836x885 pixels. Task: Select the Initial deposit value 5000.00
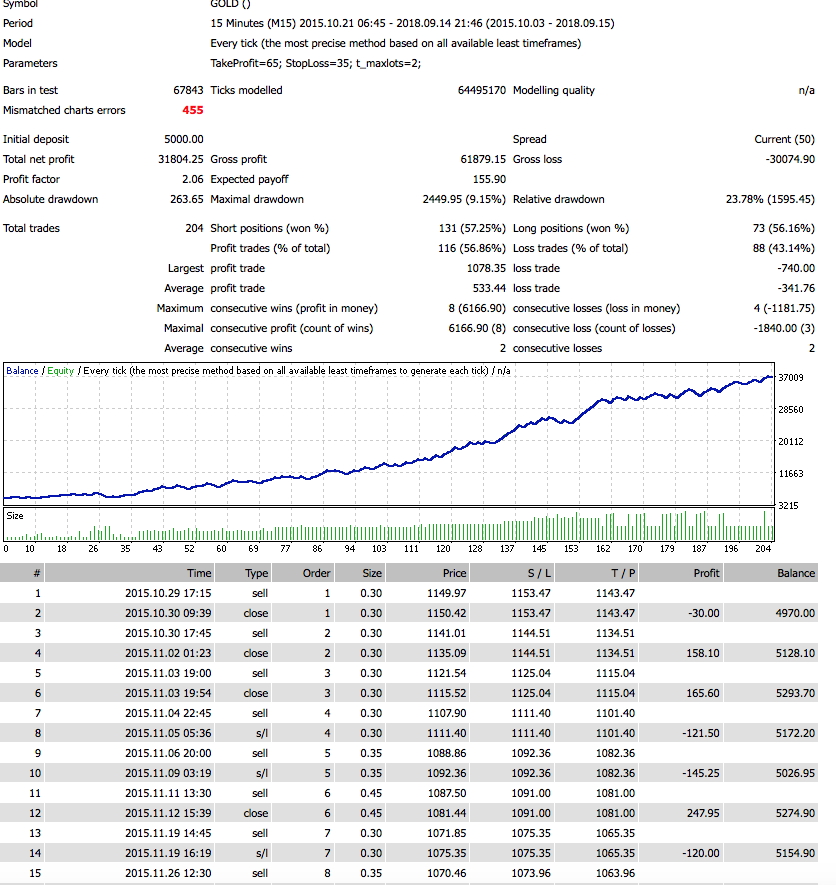tap(183, 139)
